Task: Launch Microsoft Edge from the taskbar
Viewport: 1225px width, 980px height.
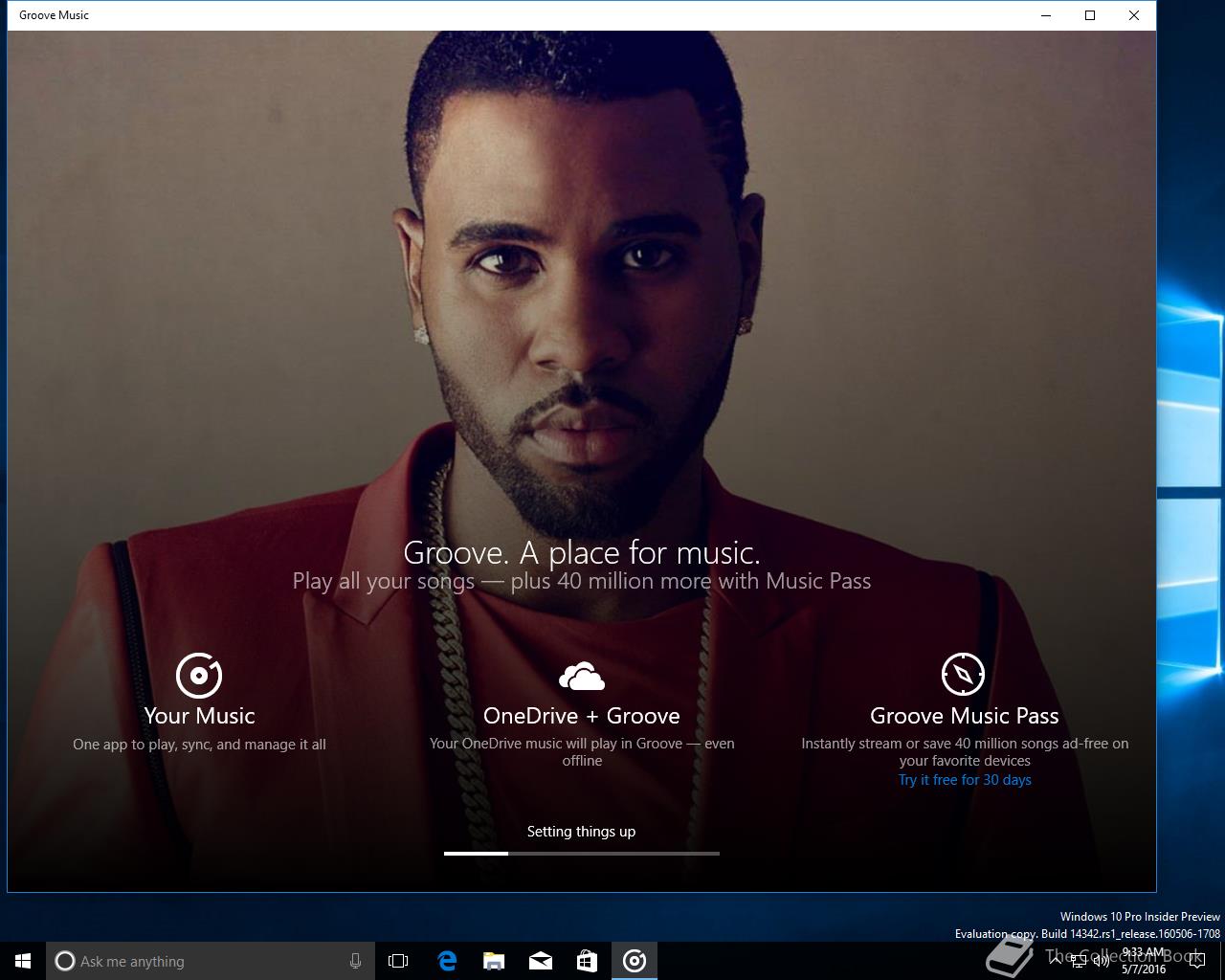Action: 447,961
